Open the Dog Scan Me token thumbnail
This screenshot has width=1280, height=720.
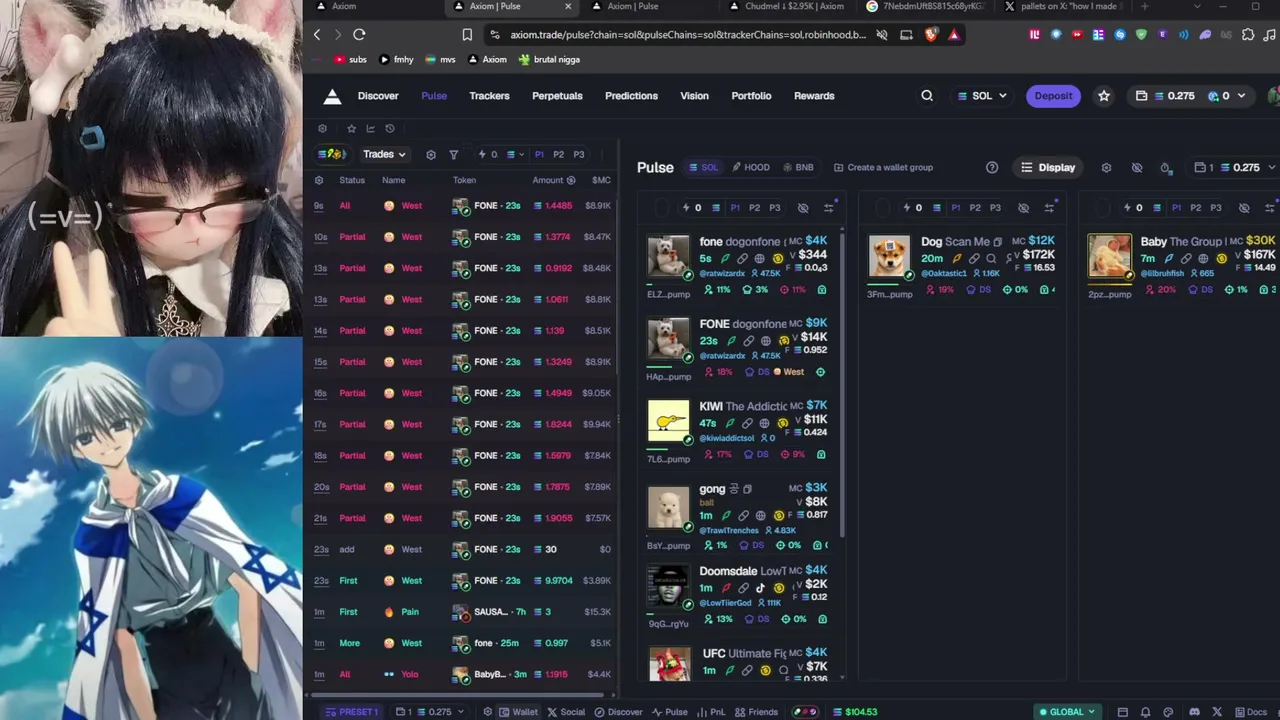coord(889,257)
